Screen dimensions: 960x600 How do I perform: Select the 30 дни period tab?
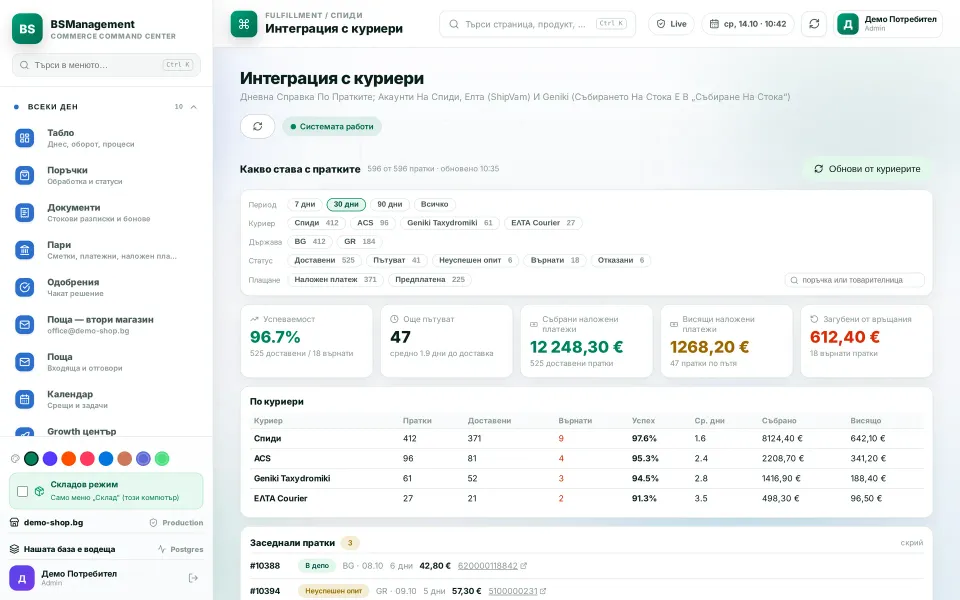click(346, 204)
